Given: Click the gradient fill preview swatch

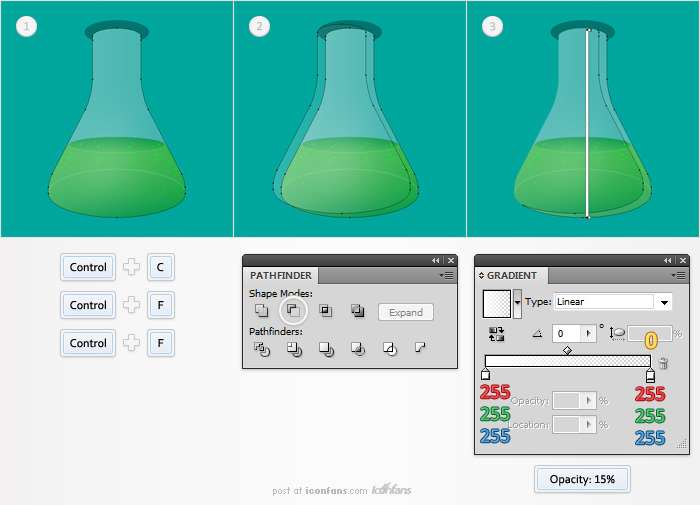Looking at the screenshot, I should click(x=496, y=304).
